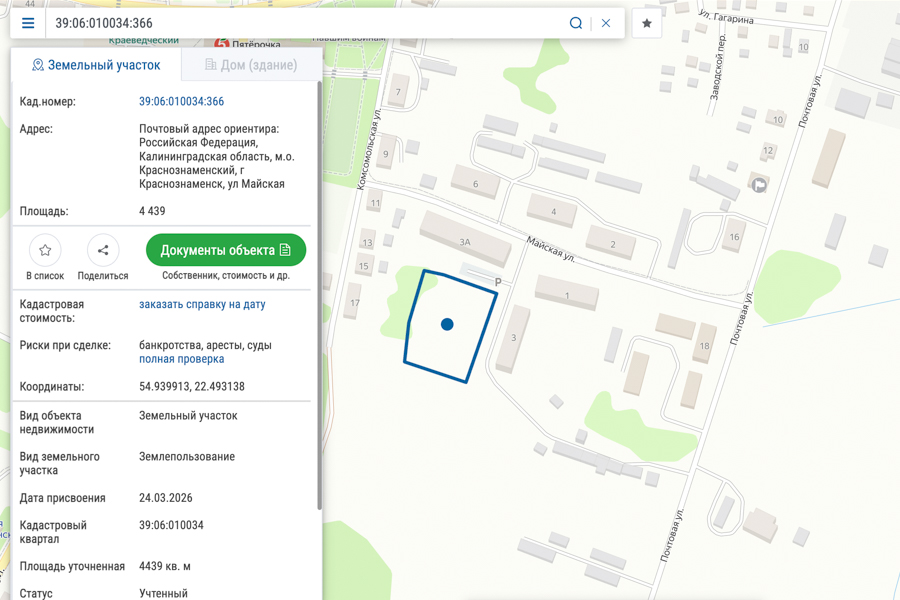Click the coordinates value 54.939913, 22.493138
900x600 pixels.
pos(192,386)
